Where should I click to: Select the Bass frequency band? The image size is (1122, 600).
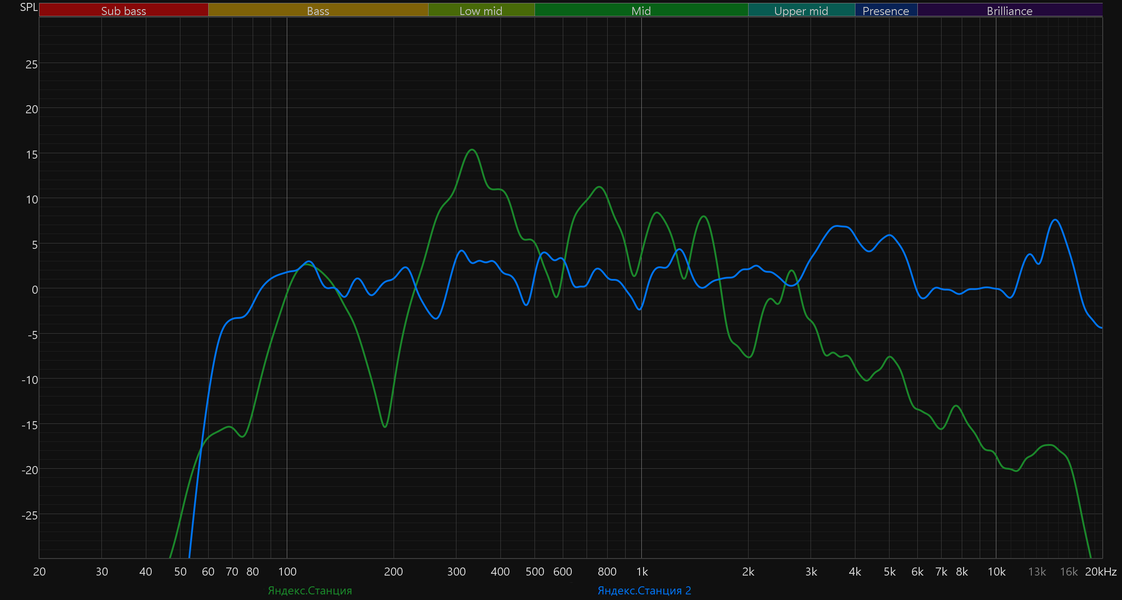(318, 11)
